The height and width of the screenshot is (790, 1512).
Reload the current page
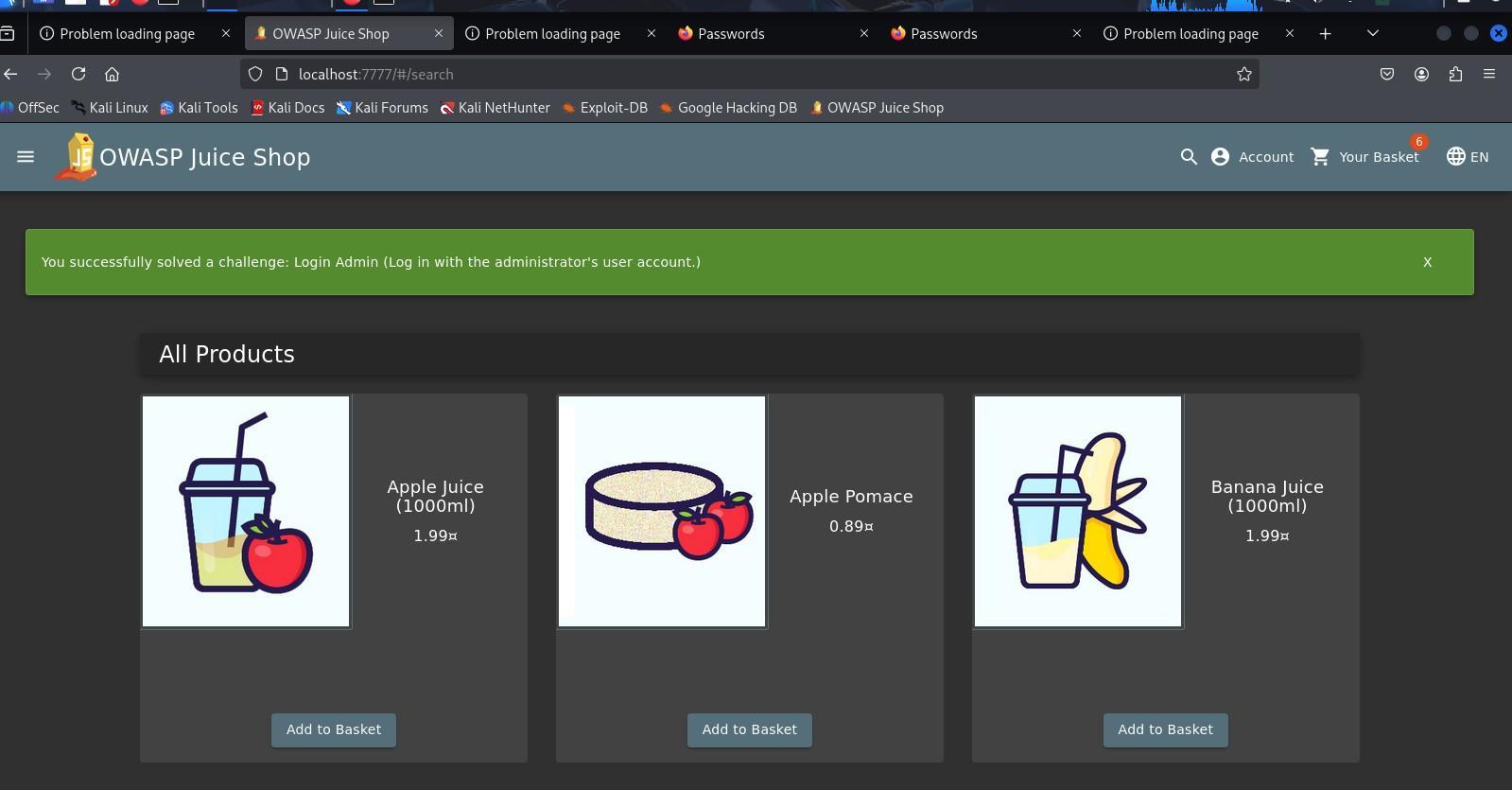pyautogui.click(x=78, y=74)
